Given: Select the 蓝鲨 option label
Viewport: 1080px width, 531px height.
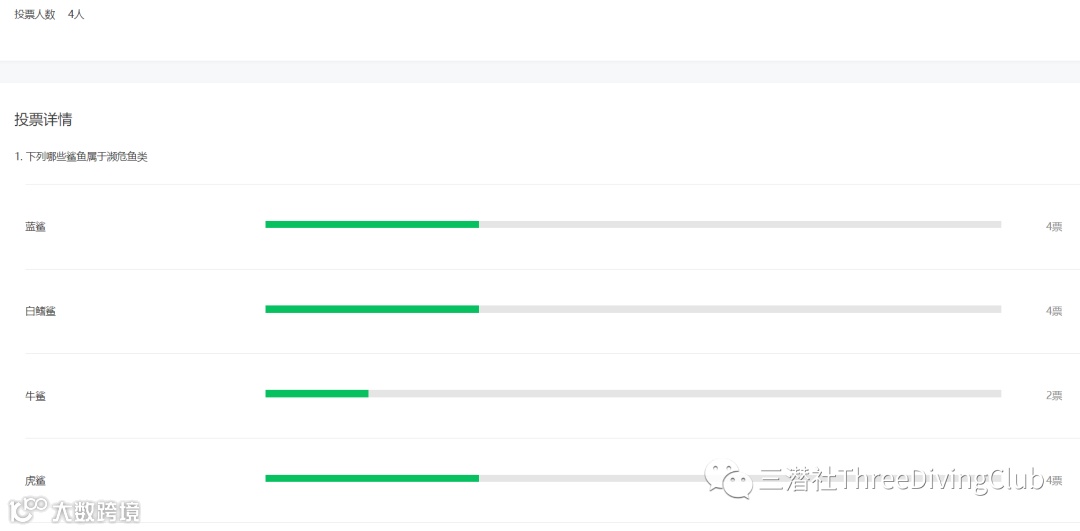Looking at the screenshot, I should point(36,227).
